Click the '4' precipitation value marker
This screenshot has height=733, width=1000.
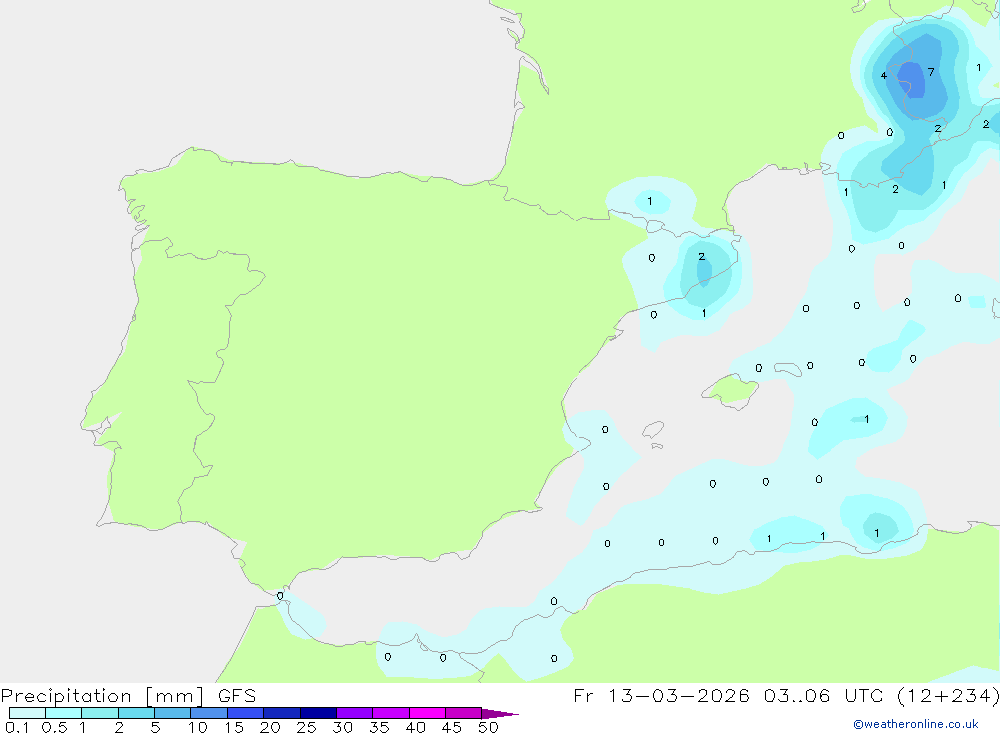883,75
